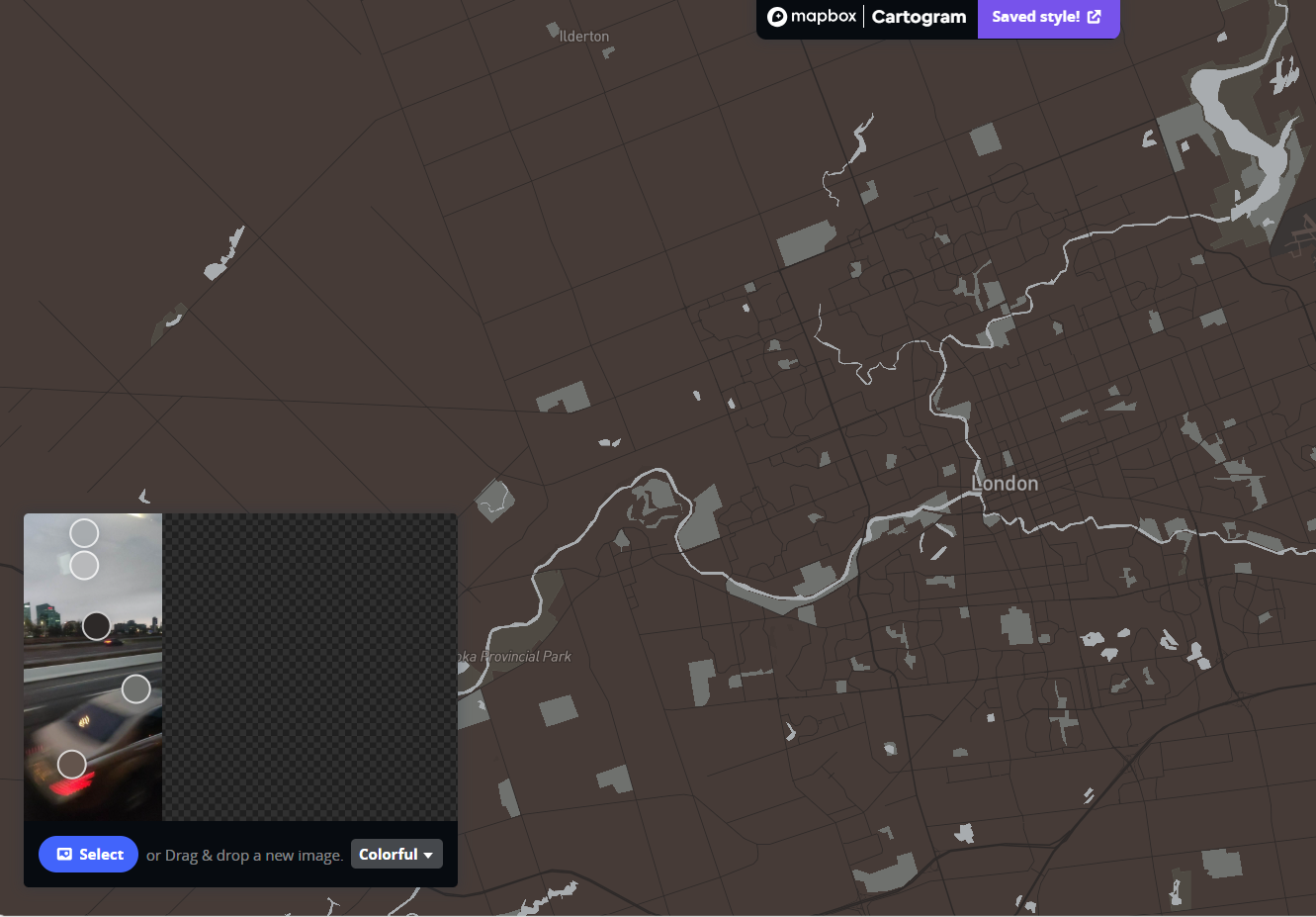1316x917 pixels.
Task: Open the Colorful palette dropdown
Action: [396, 854]
